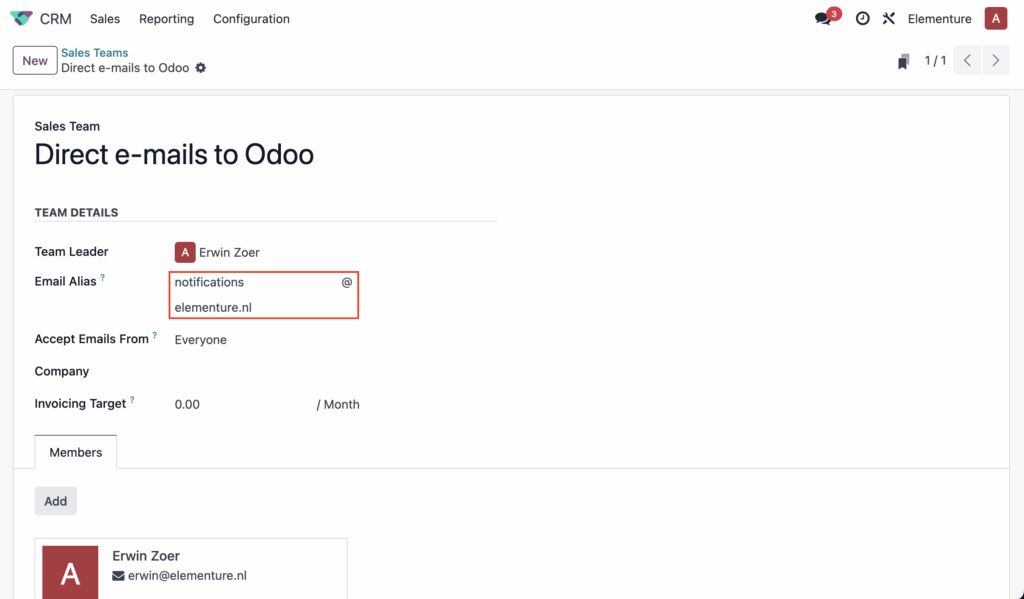Open the Elementure company switcher
1024x599 pixels.
(x=939, y=19)
